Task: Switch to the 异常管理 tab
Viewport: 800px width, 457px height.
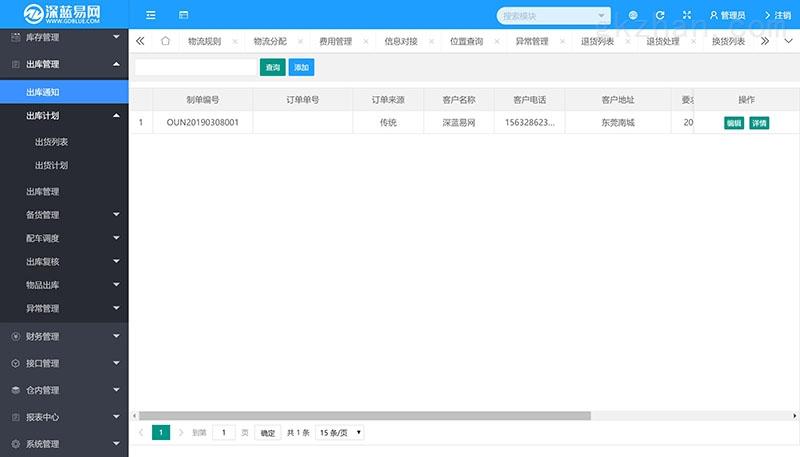Action: [x=532, y=41]
